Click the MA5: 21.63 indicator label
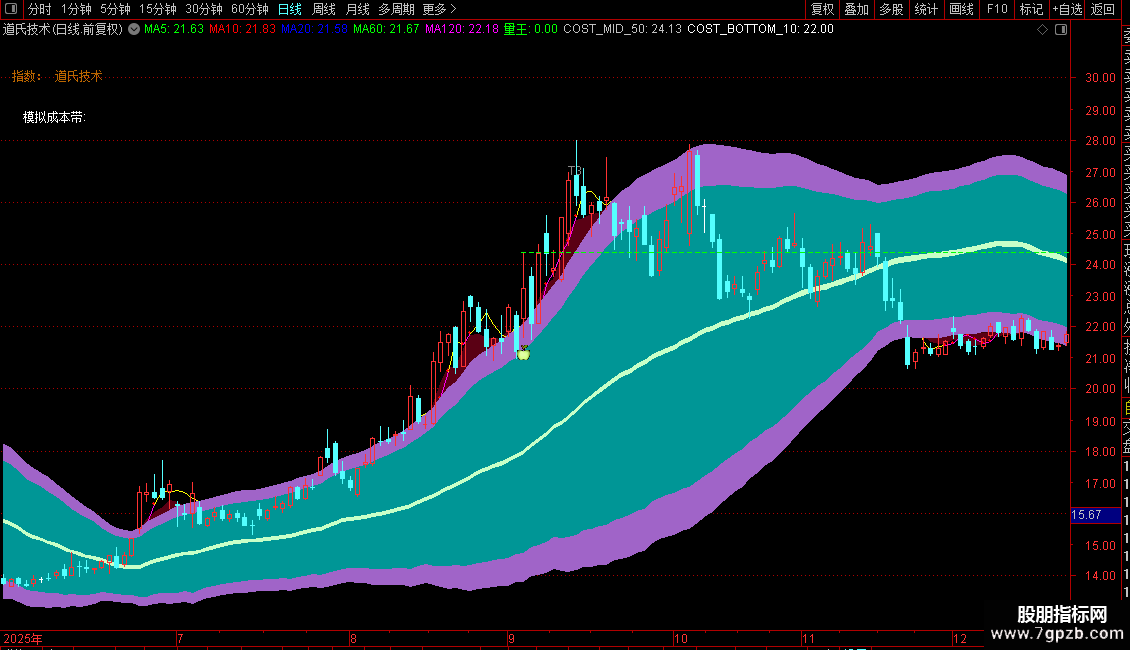Image resolution: width=1130 pixels, height=650 pixels. coord(174,29)
